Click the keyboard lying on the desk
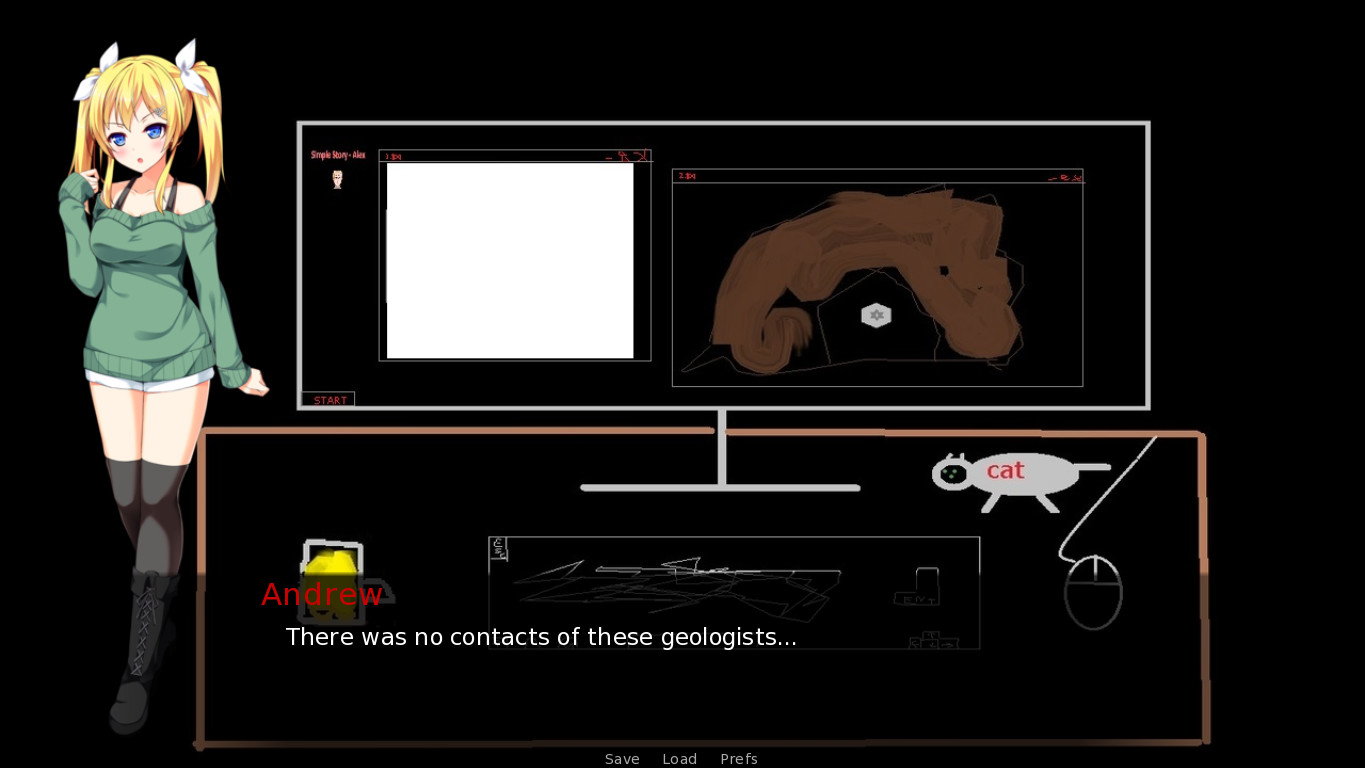1365x768 pixels. click(735, 592)
